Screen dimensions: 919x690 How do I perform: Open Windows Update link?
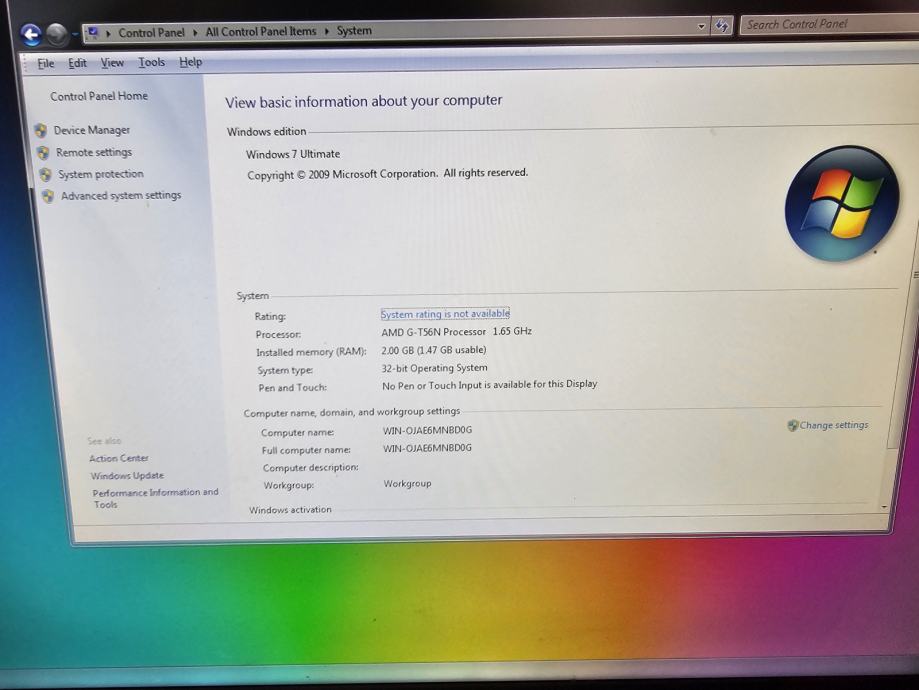point(127,475)
